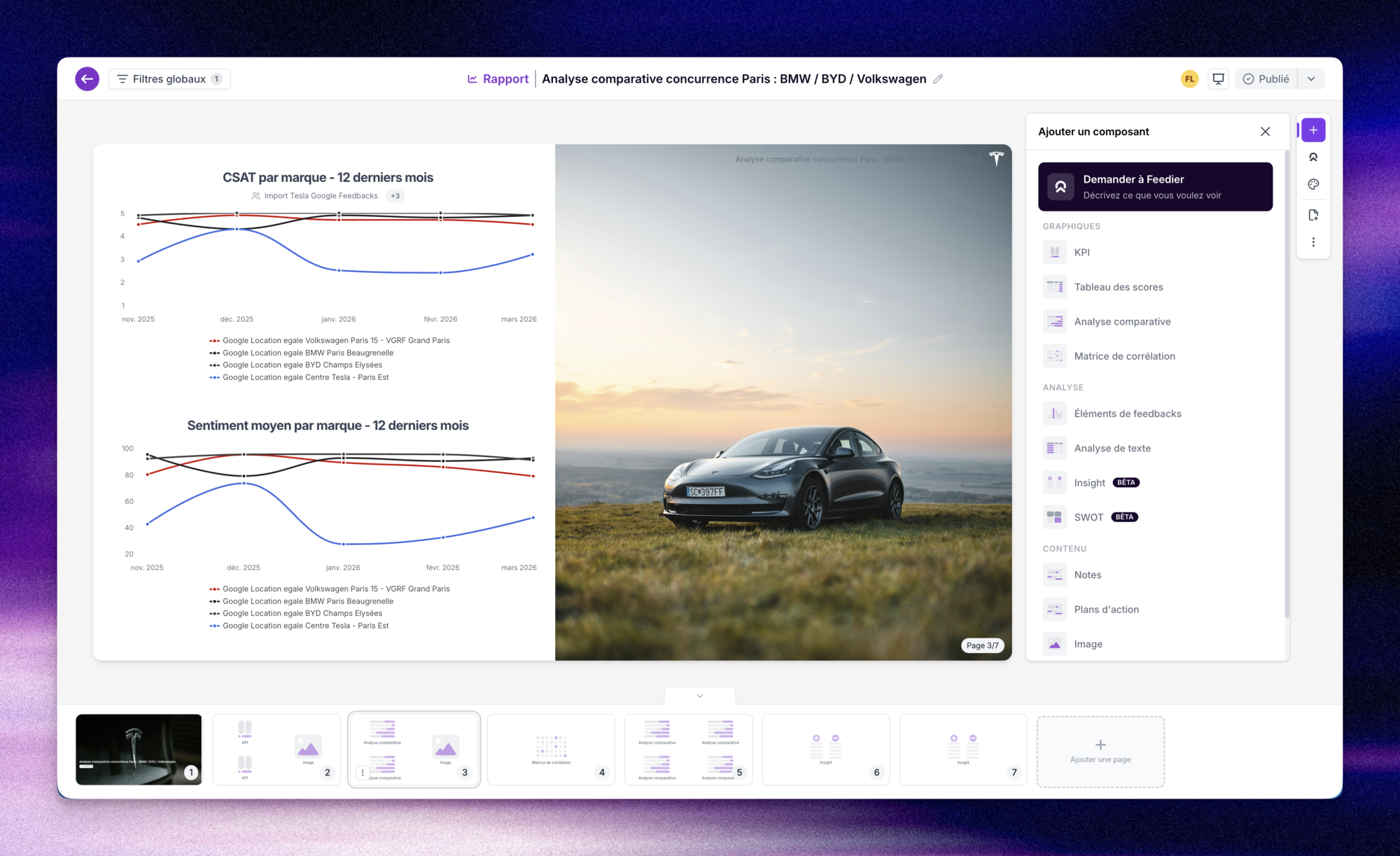
Task: Add Analyse comparative component
Action: click(1155, 321)
